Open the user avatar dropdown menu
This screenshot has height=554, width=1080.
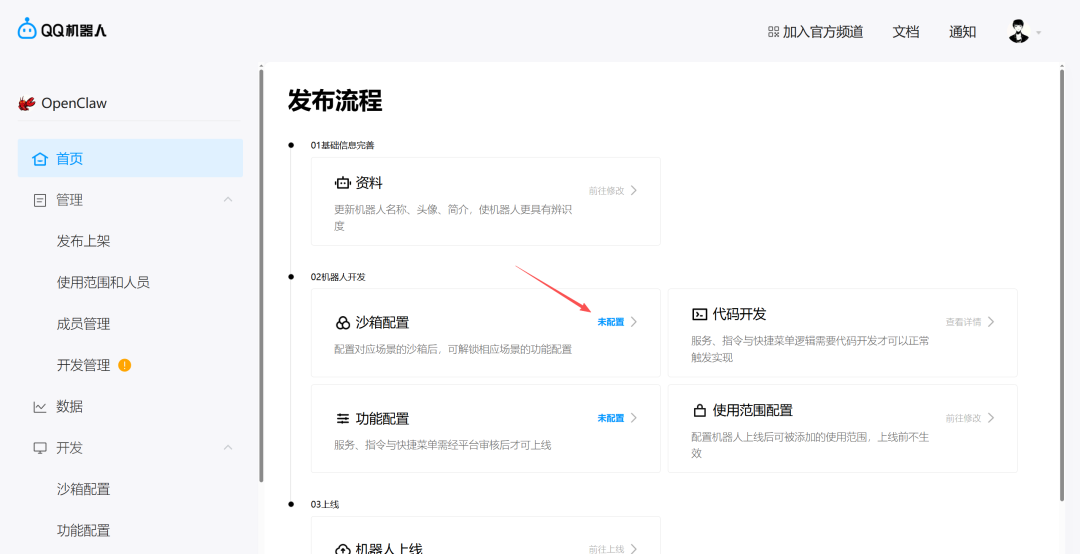point(1024,32)
